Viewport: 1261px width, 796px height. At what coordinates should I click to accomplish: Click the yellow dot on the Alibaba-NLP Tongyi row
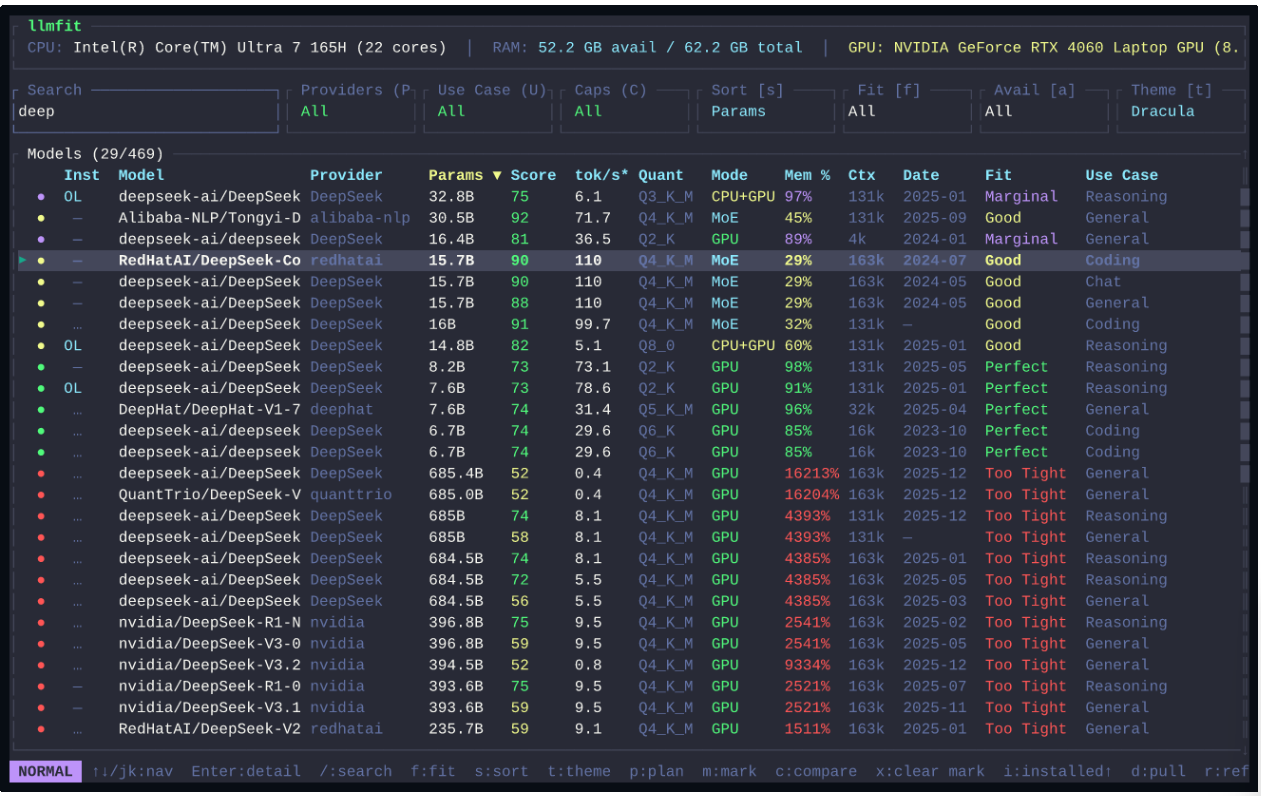[41, 218]
